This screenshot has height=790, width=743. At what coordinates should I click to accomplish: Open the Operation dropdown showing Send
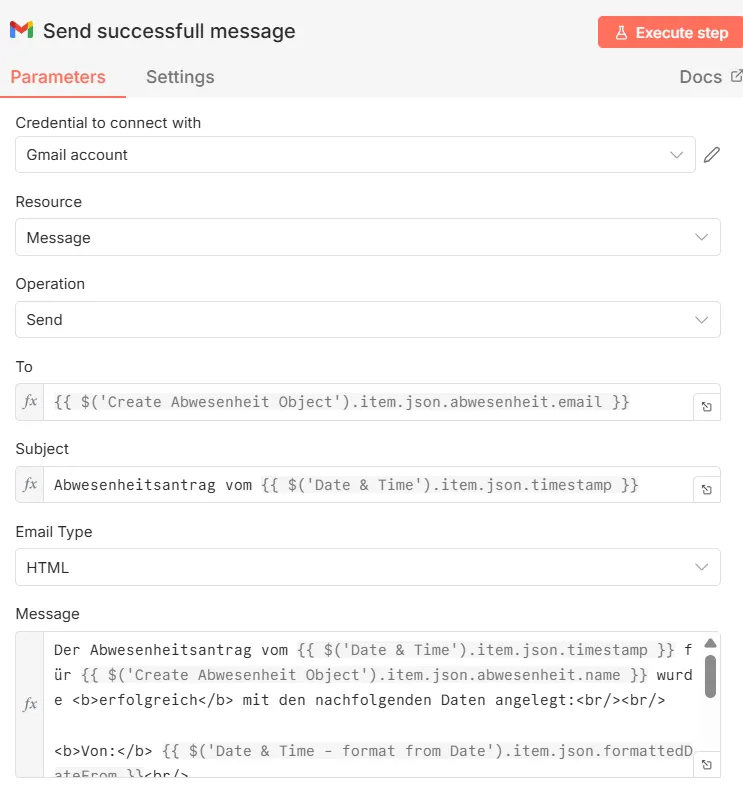tap(367, 320)
